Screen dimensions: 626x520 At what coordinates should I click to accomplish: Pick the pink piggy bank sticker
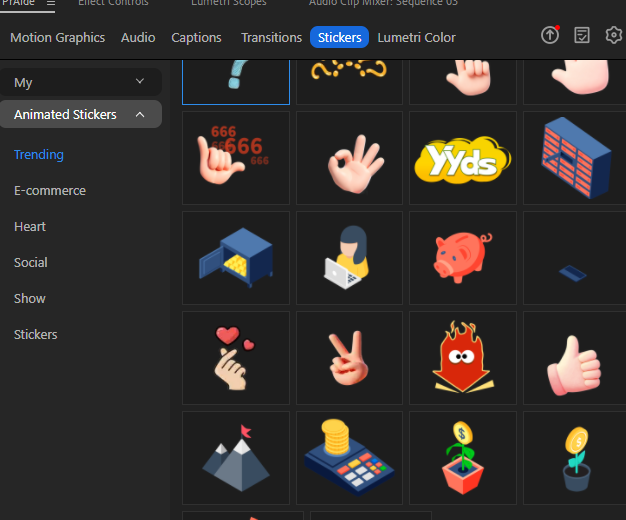(463, 258)
